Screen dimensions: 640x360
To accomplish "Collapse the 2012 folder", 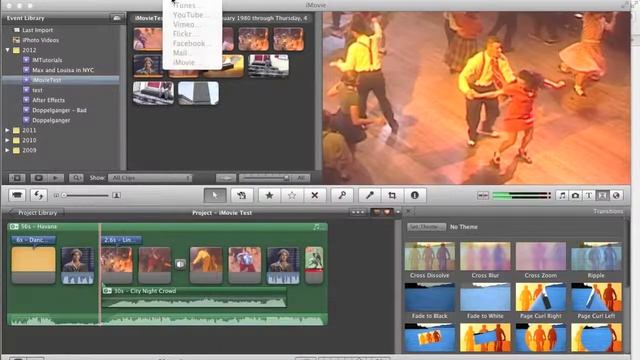I will click(7, 50).
